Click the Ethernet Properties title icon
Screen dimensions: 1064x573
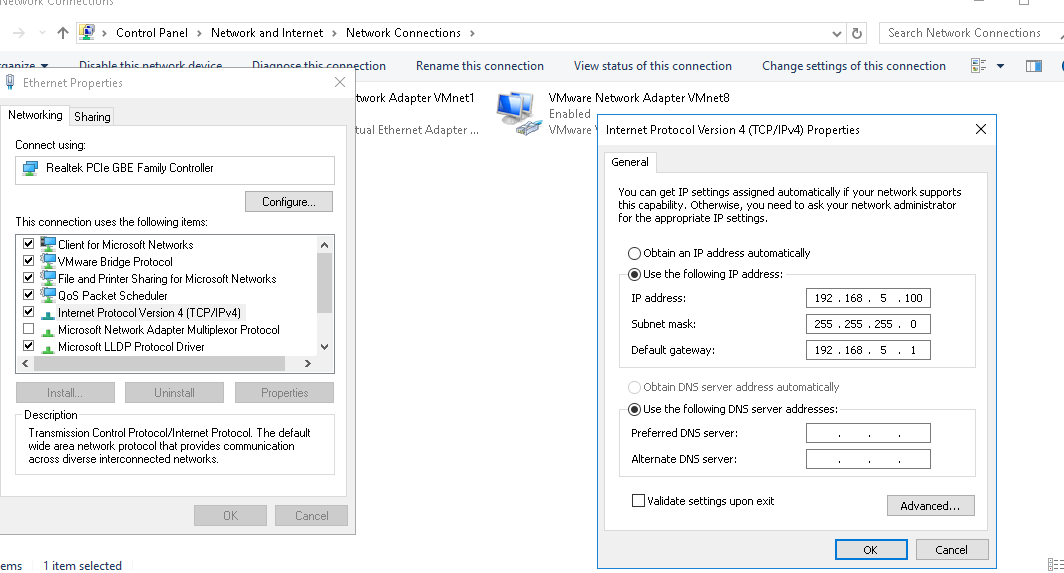pyautogui.click(x=10, y=83)
